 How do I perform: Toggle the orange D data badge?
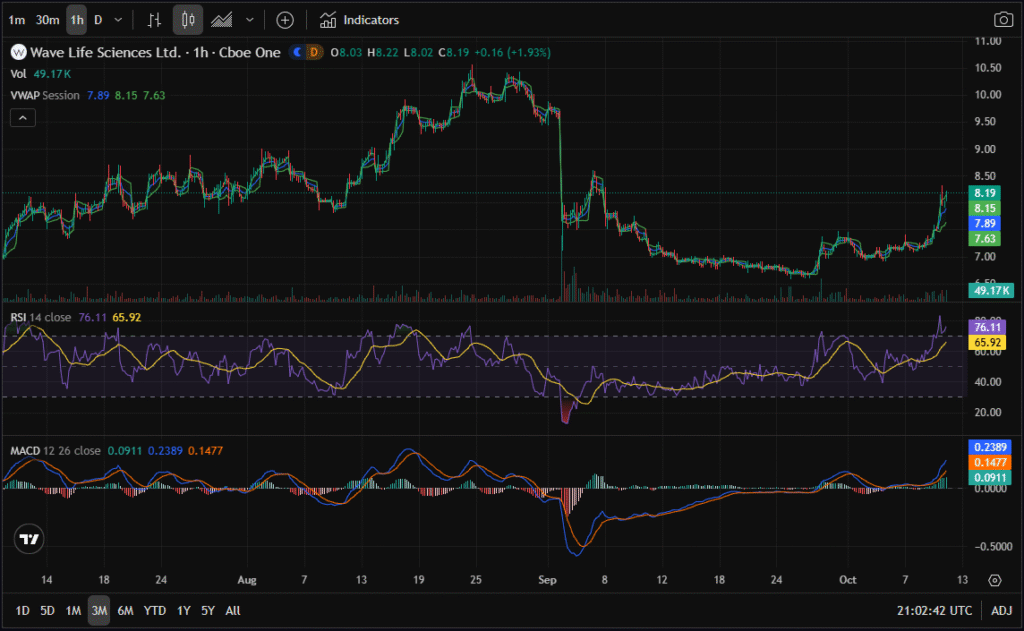[x=313, y=52]
